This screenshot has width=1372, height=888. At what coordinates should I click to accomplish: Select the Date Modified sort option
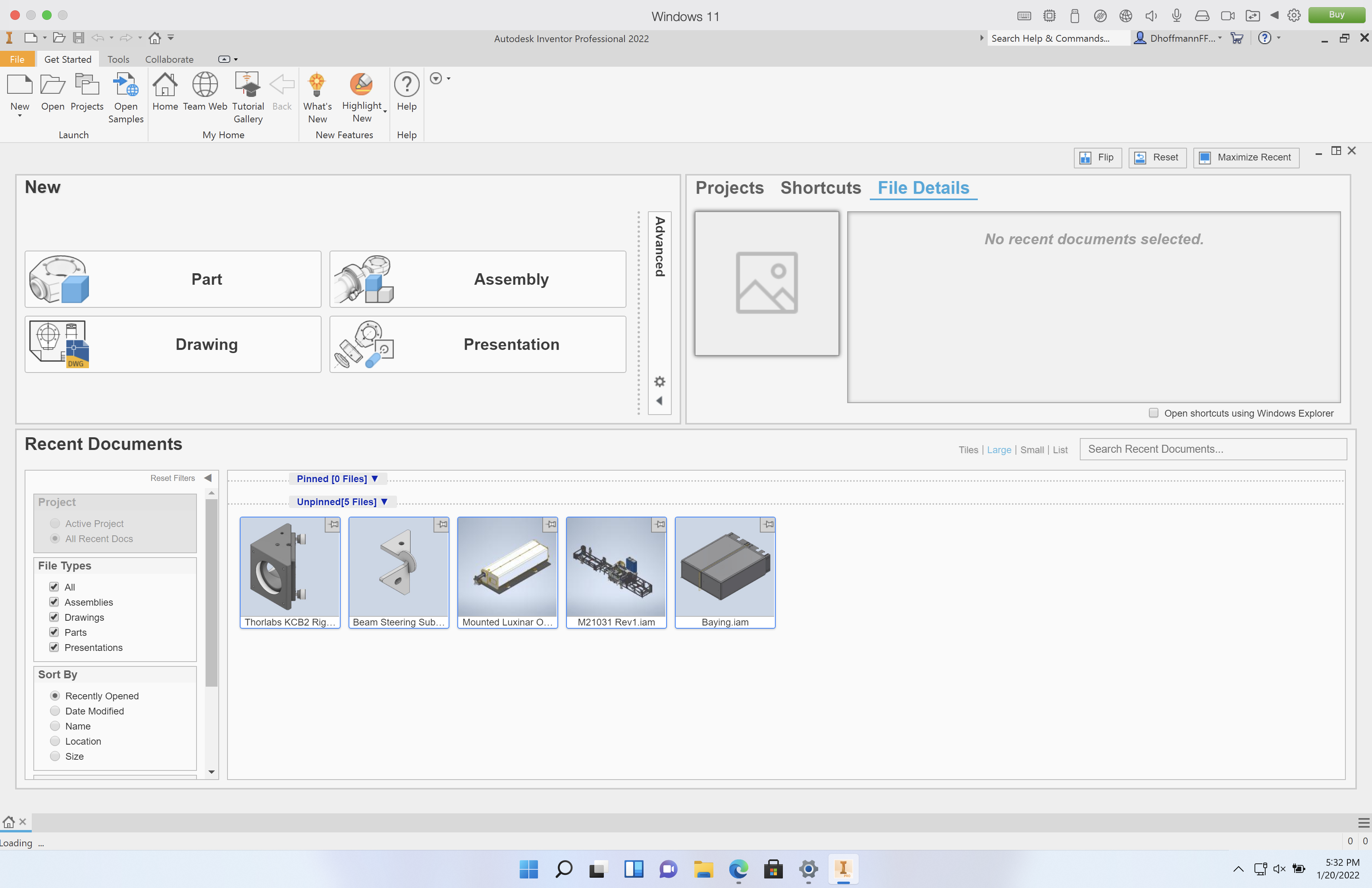(55, 711)
